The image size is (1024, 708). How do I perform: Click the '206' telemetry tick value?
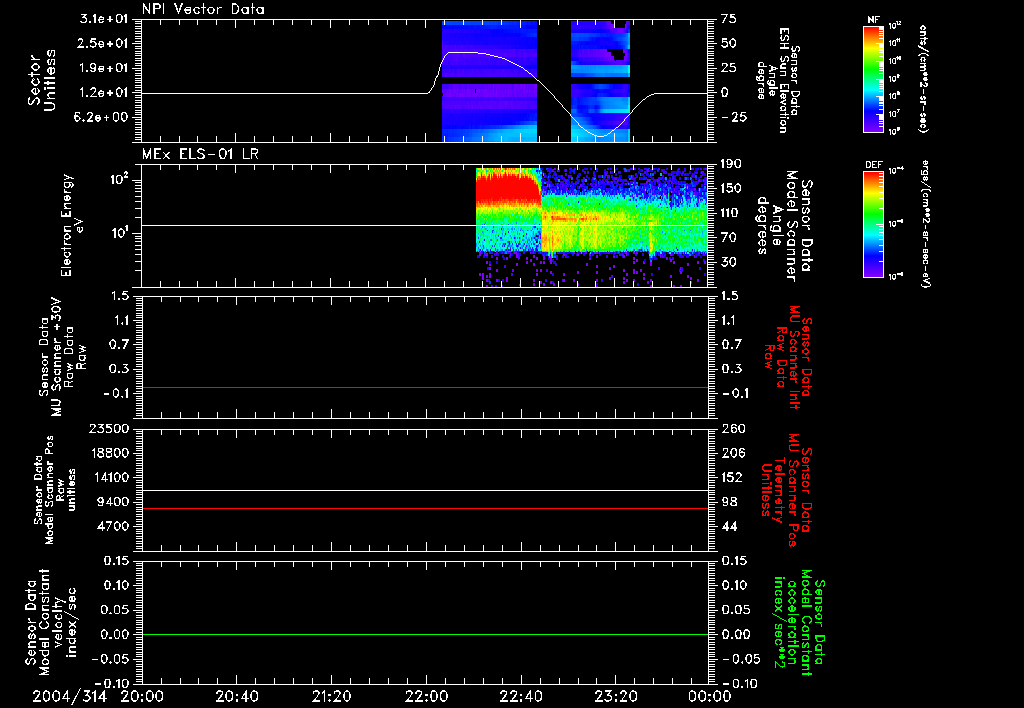pos(733,453)
